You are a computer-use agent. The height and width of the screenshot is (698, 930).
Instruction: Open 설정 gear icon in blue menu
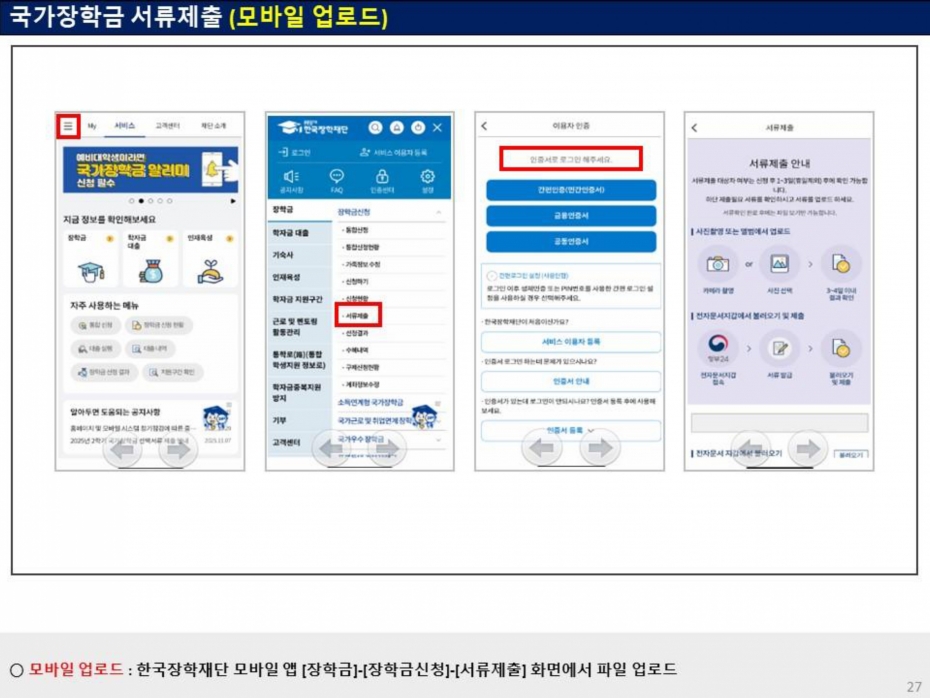point(428,176)
